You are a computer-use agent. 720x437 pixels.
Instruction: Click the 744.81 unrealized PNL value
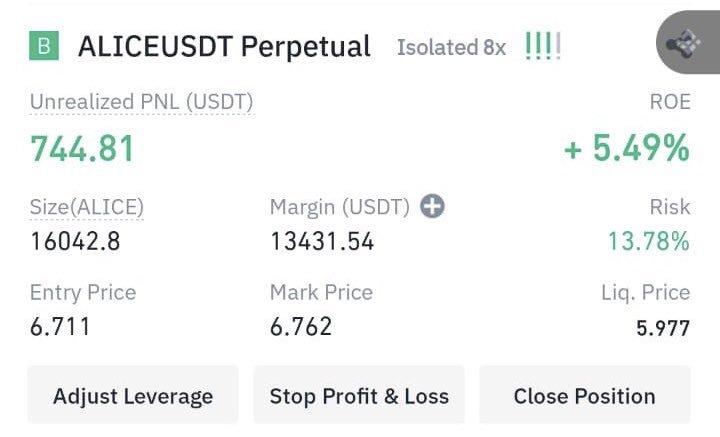click(x=82, y=149)
